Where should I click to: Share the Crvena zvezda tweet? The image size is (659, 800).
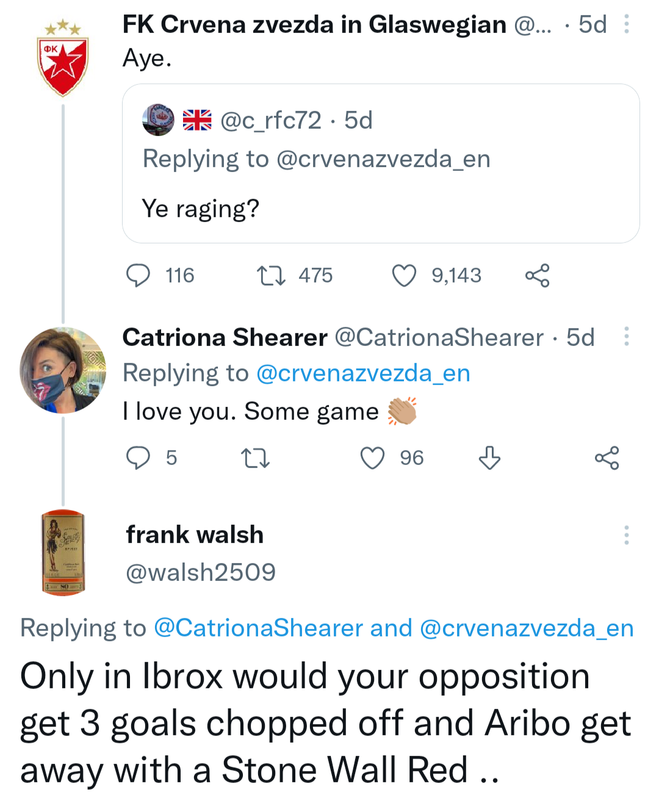(x=537, y=275)
